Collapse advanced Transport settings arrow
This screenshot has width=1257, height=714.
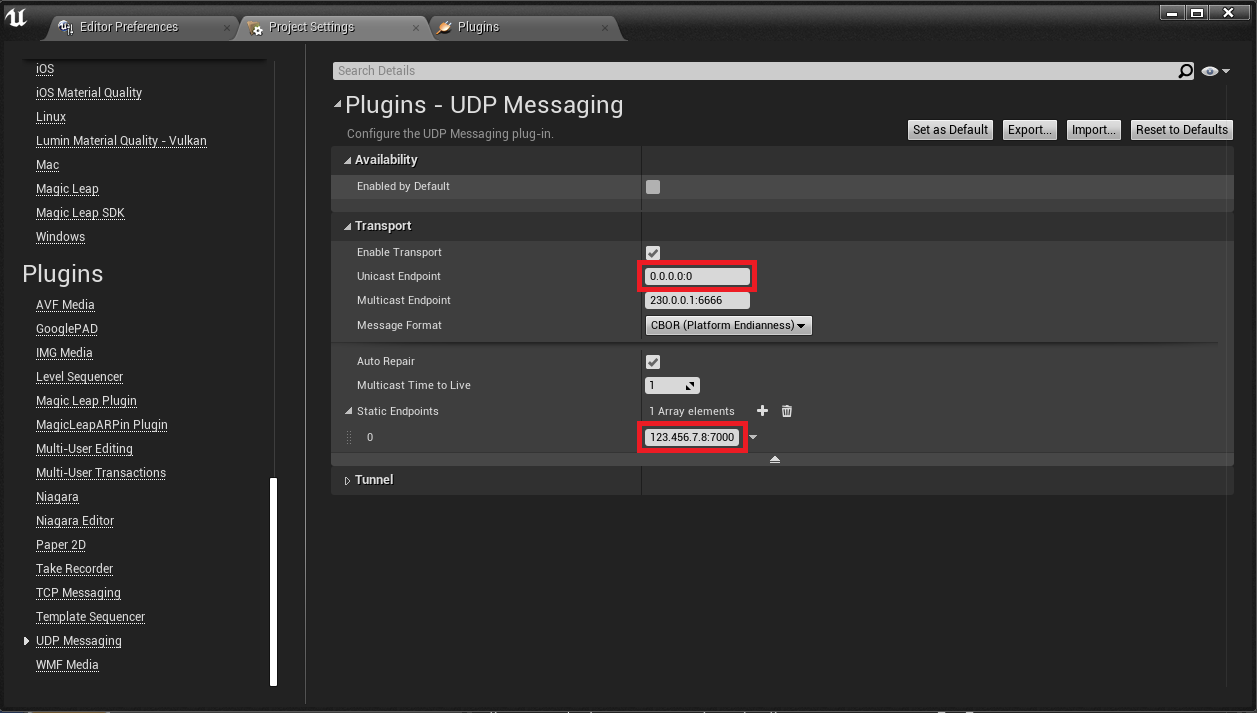[775, 460]
